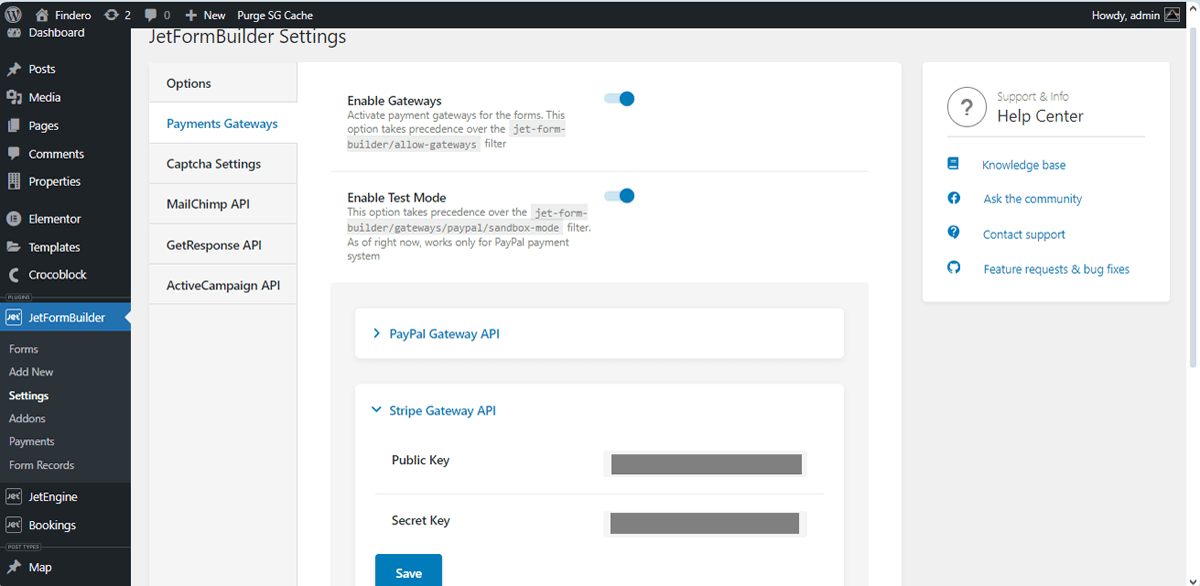This screenshot has height=586, width=1200.
Task: Click the Facebook icon next to Ask the community
Action: pyautogui.click(x=953, y=199)
